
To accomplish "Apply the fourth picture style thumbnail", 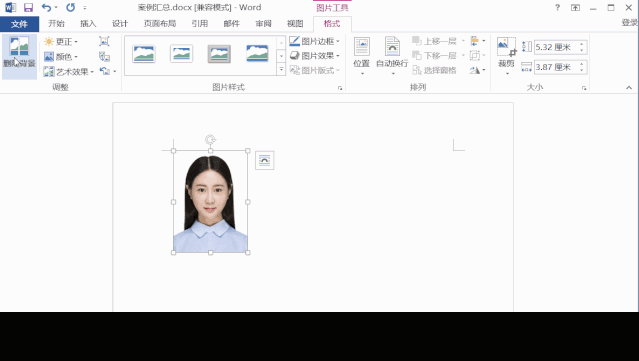I will point(257,54).
